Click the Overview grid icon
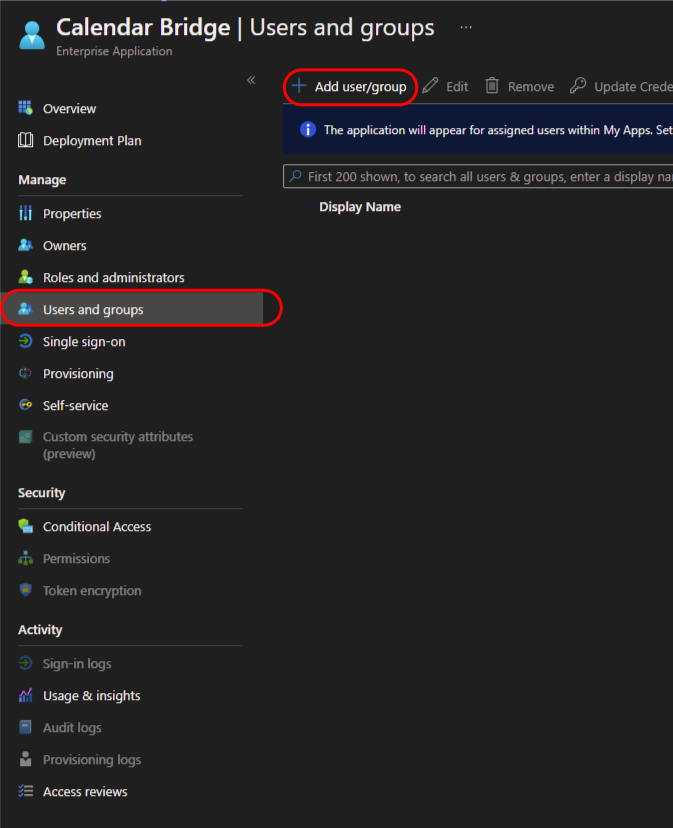This screenshot has height=828, width=673. [x=25, y=108]
